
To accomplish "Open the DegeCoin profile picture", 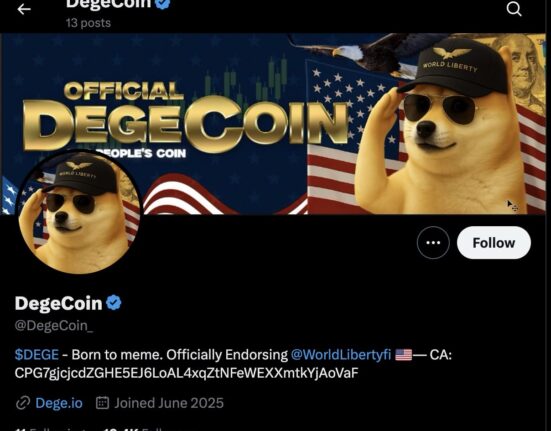I will coord(79,212).
